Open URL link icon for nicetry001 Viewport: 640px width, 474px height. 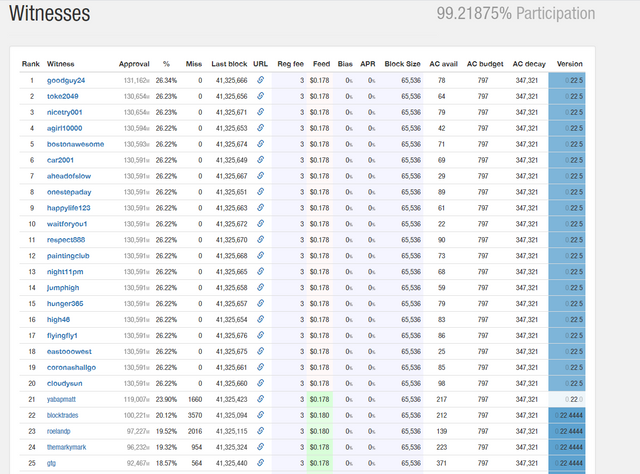click(x=260, y=112)
